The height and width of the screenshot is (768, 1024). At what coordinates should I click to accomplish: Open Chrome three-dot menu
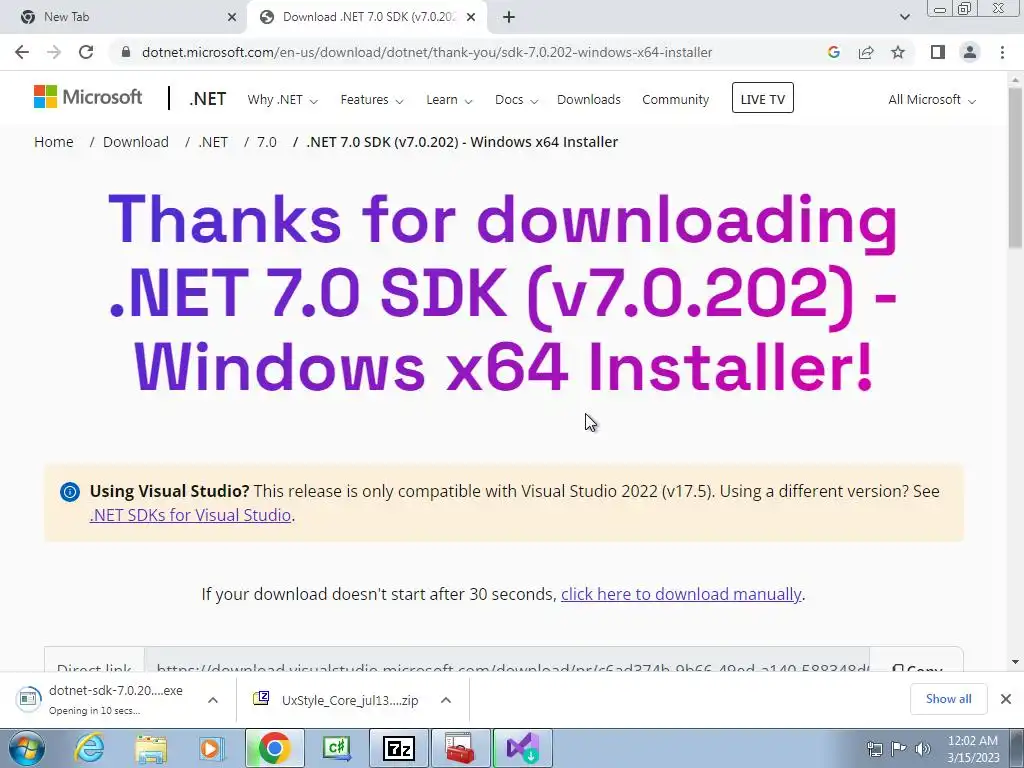click(x=1002, y=52)
